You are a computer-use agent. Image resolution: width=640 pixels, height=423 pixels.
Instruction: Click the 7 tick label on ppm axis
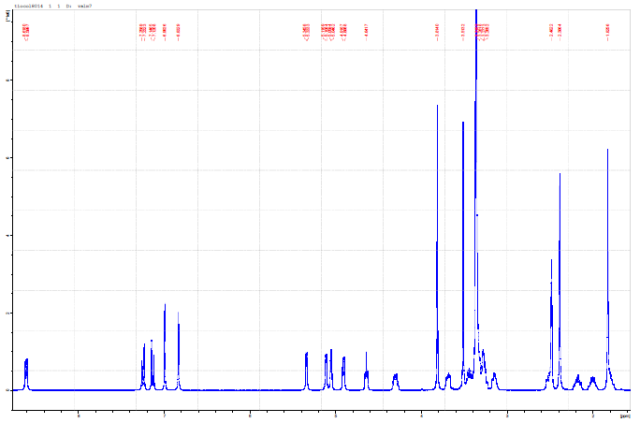pyautogui.click(x=164, y=414)
